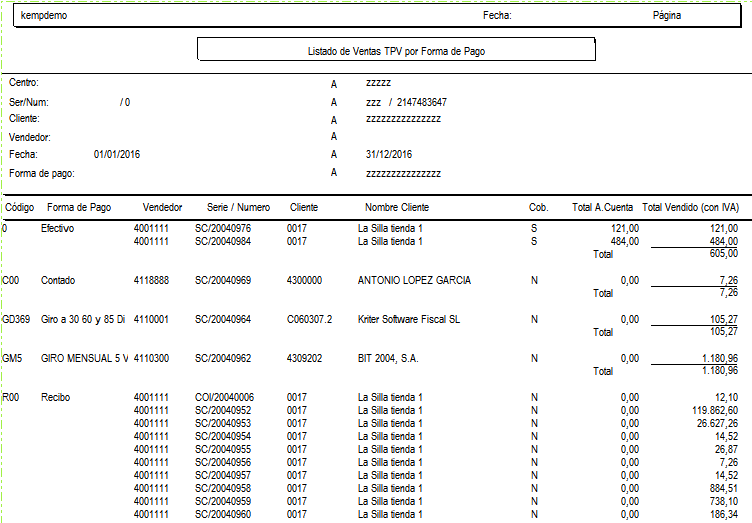Click the seller code 4118888

coord(152,280)
